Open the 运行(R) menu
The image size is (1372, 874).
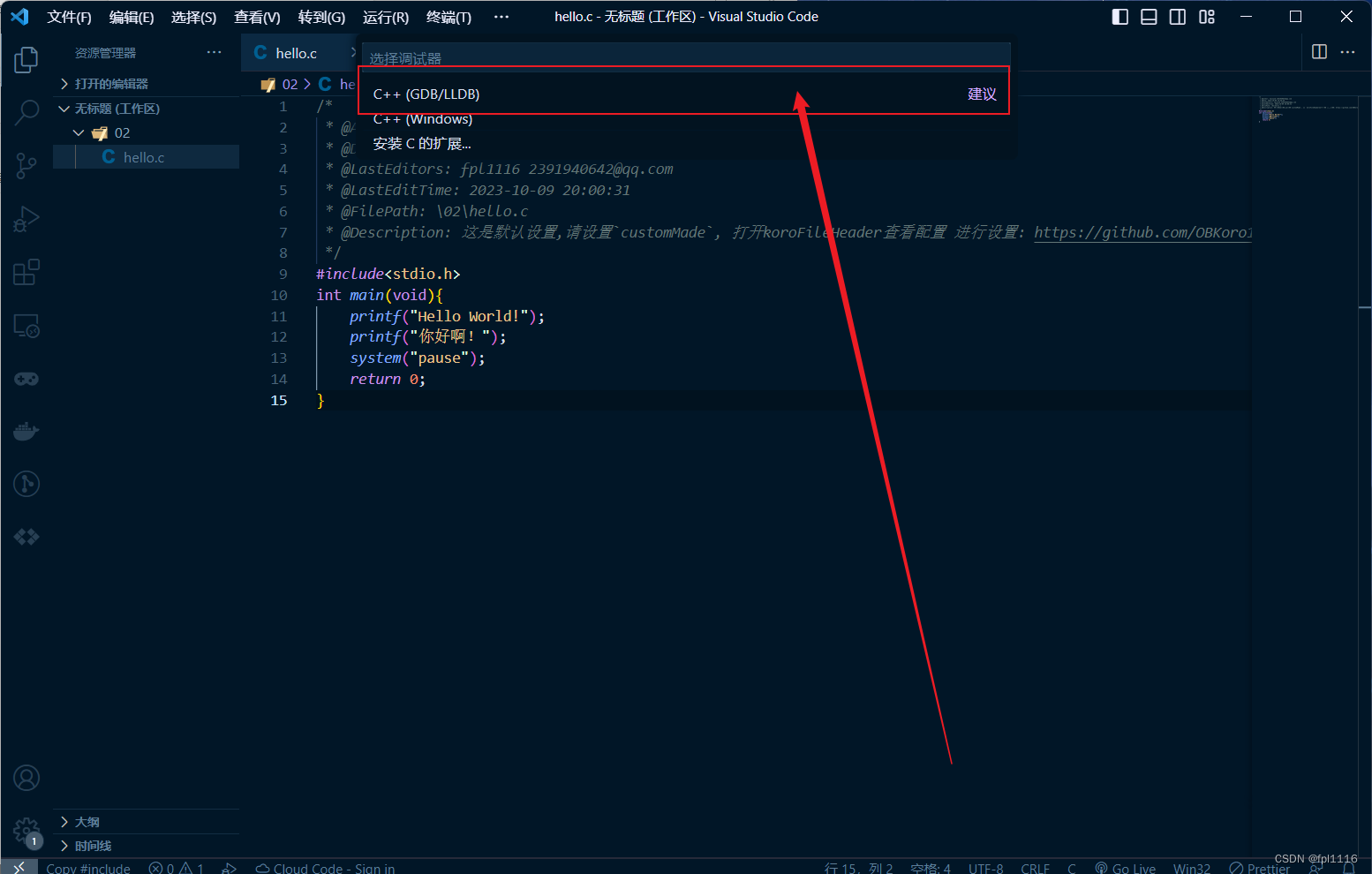(x=386, y=17)
